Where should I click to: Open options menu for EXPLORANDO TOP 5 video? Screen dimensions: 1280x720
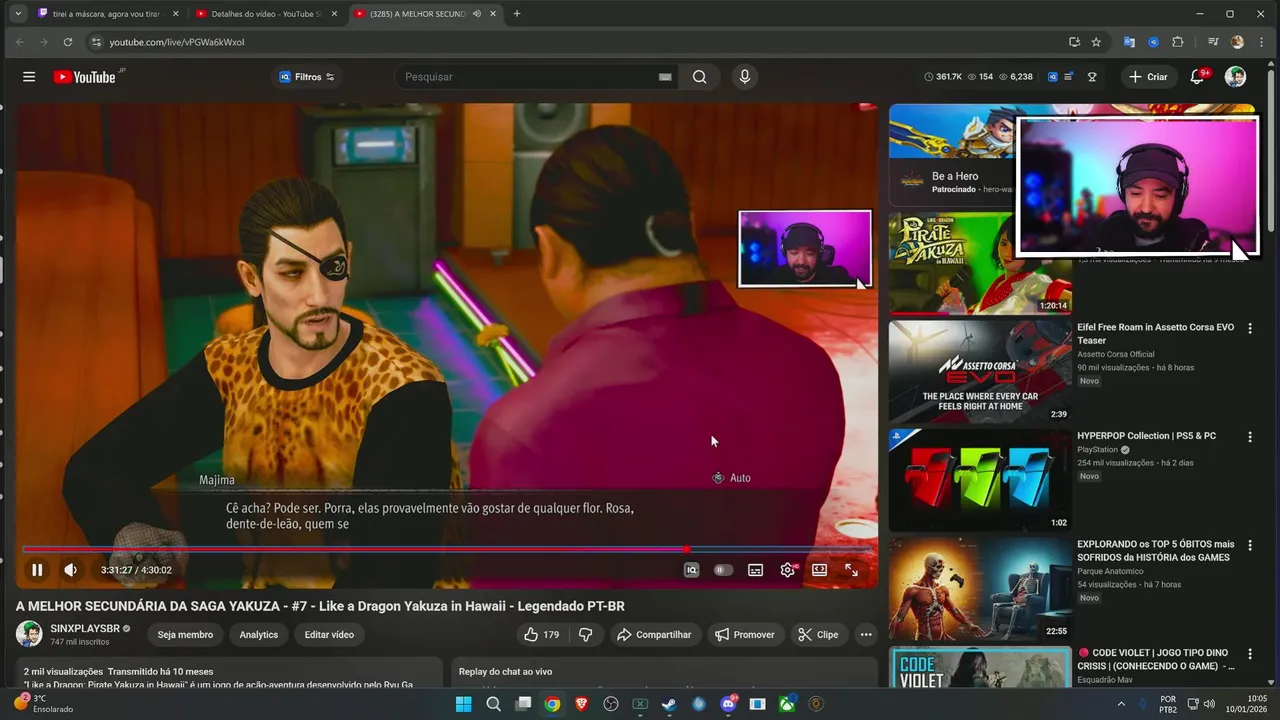click(1250, 546)
